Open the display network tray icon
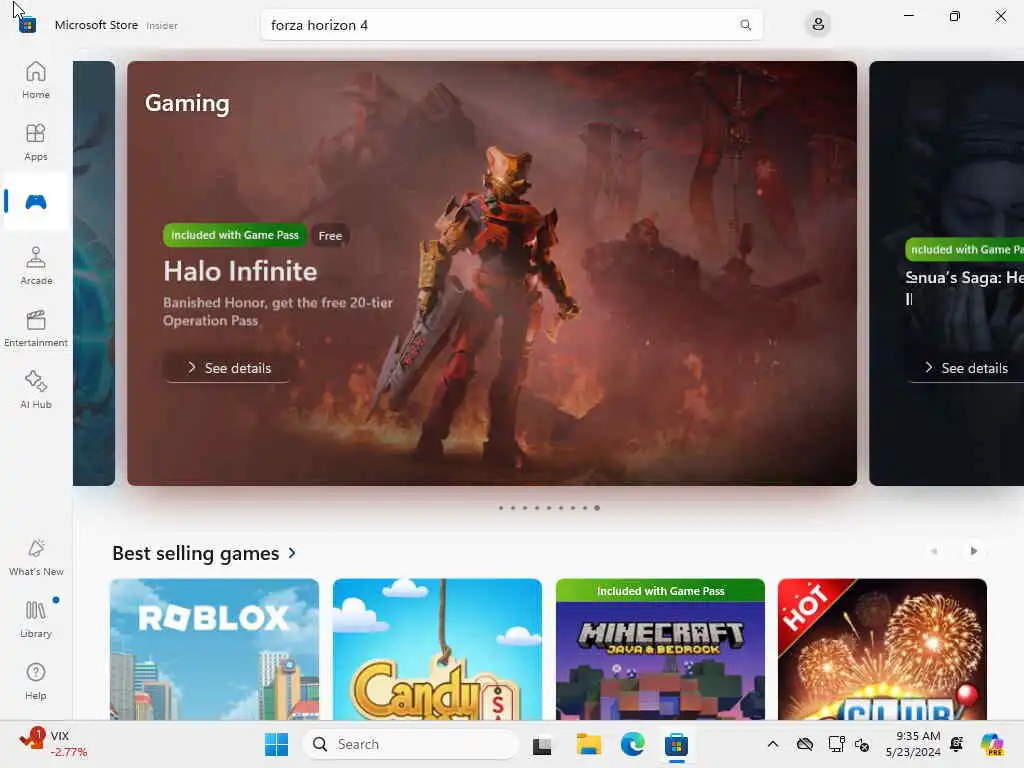 click(x=836, y=744)
